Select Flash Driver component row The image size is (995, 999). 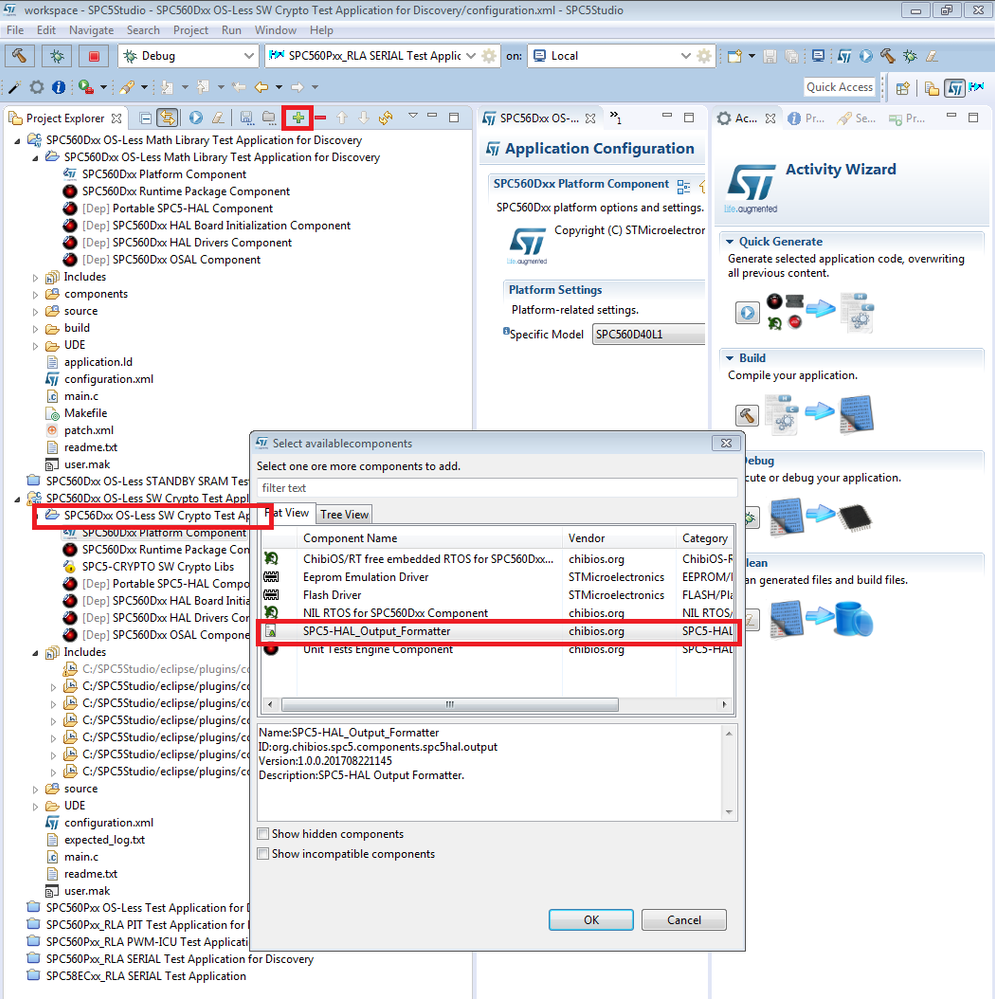(x=497, y=595)
